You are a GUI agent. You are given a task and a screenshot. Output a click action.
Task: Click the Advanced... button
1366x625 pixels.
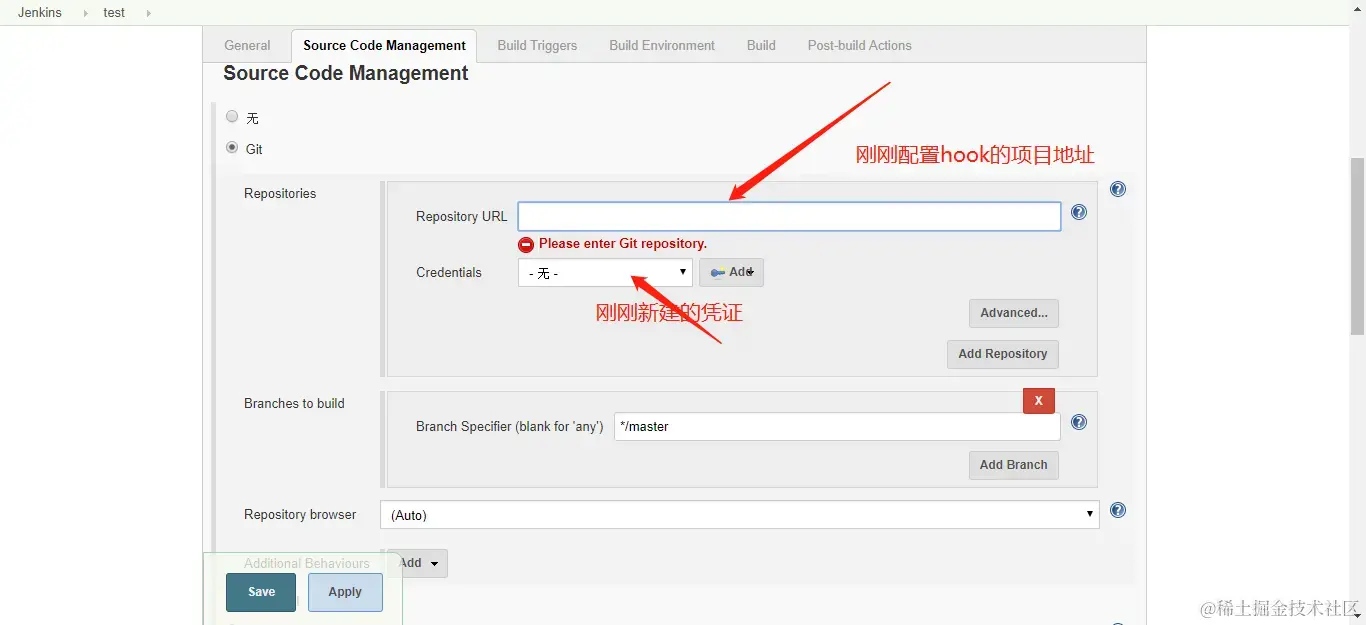pyautogui.click(x=1013, y=313)
